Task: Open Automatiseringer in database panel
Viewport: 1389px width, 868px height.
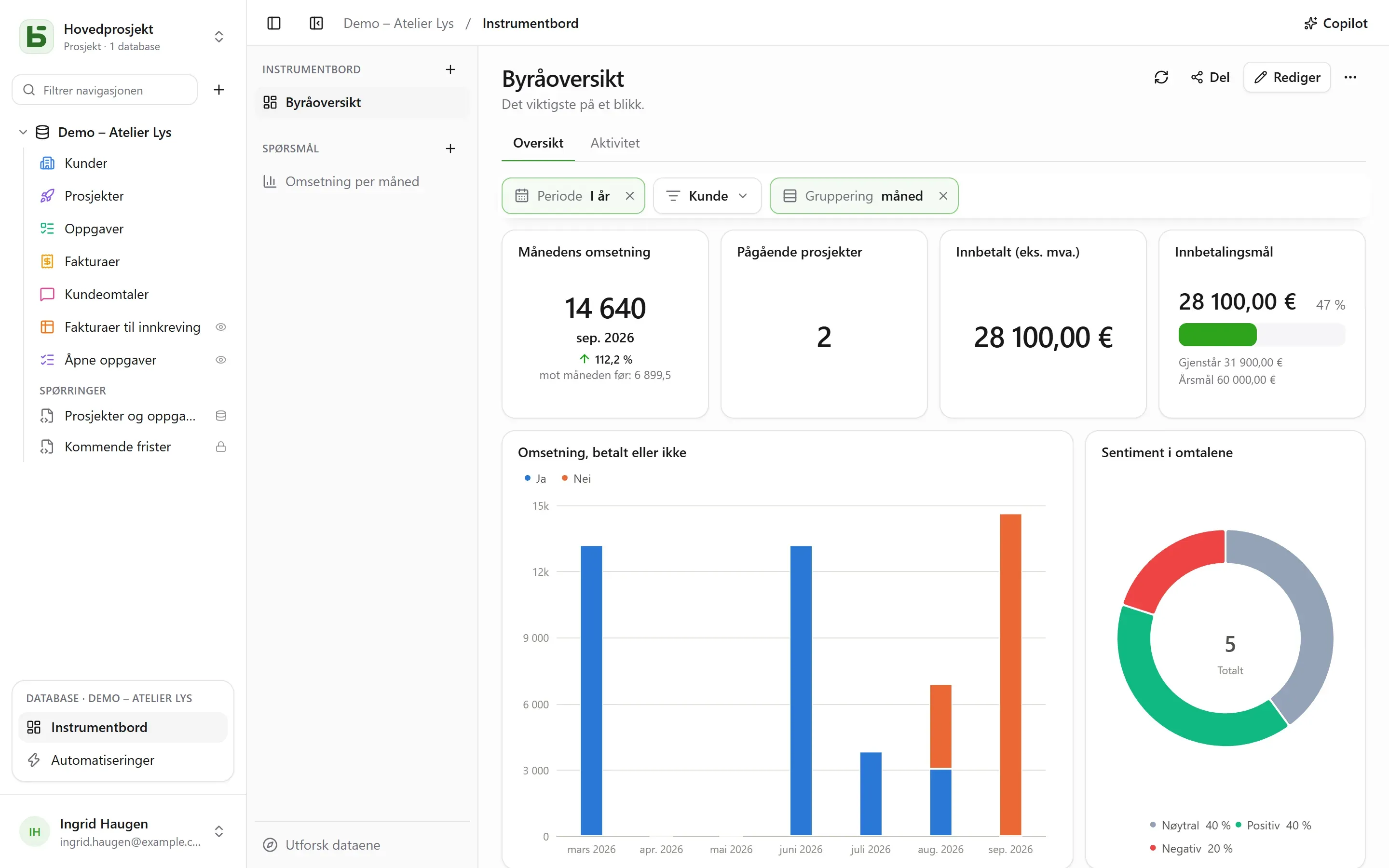Action: click(123, 759)
